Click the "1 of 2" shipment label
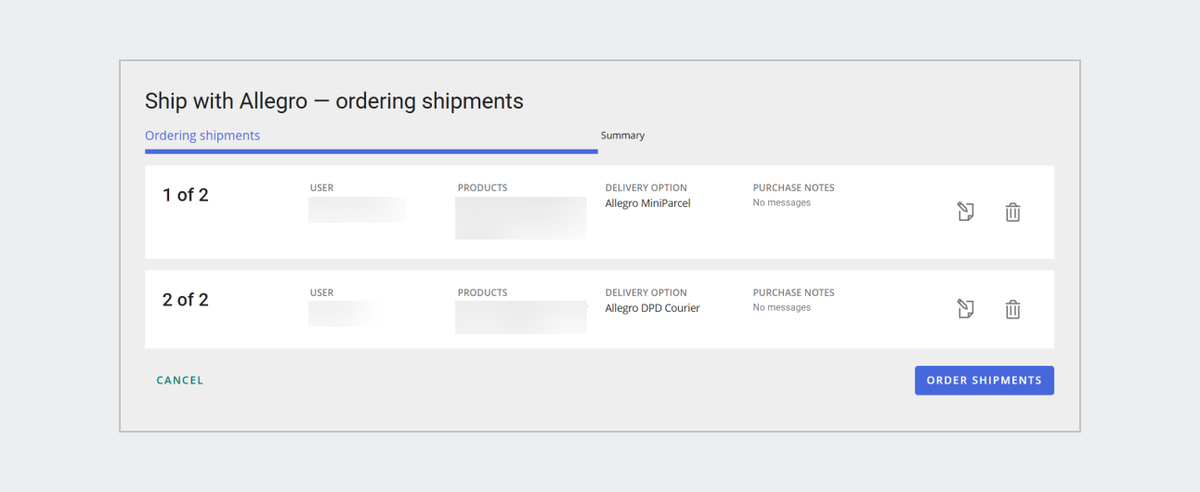 click(185, 195)
